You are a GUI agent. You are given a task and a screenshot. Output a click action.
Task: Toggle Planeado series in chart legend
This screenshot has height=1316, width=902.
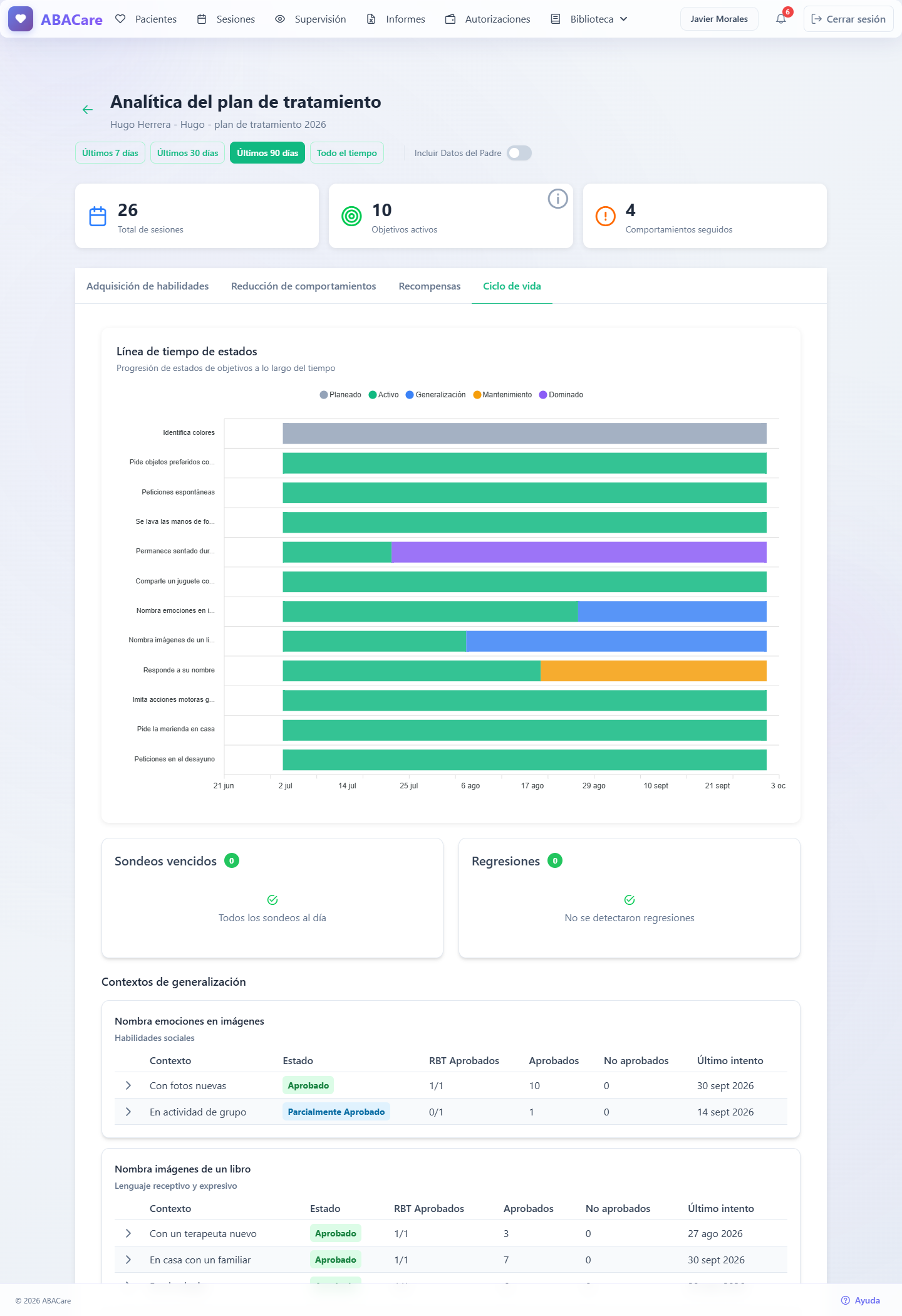(x=340, y=395)
